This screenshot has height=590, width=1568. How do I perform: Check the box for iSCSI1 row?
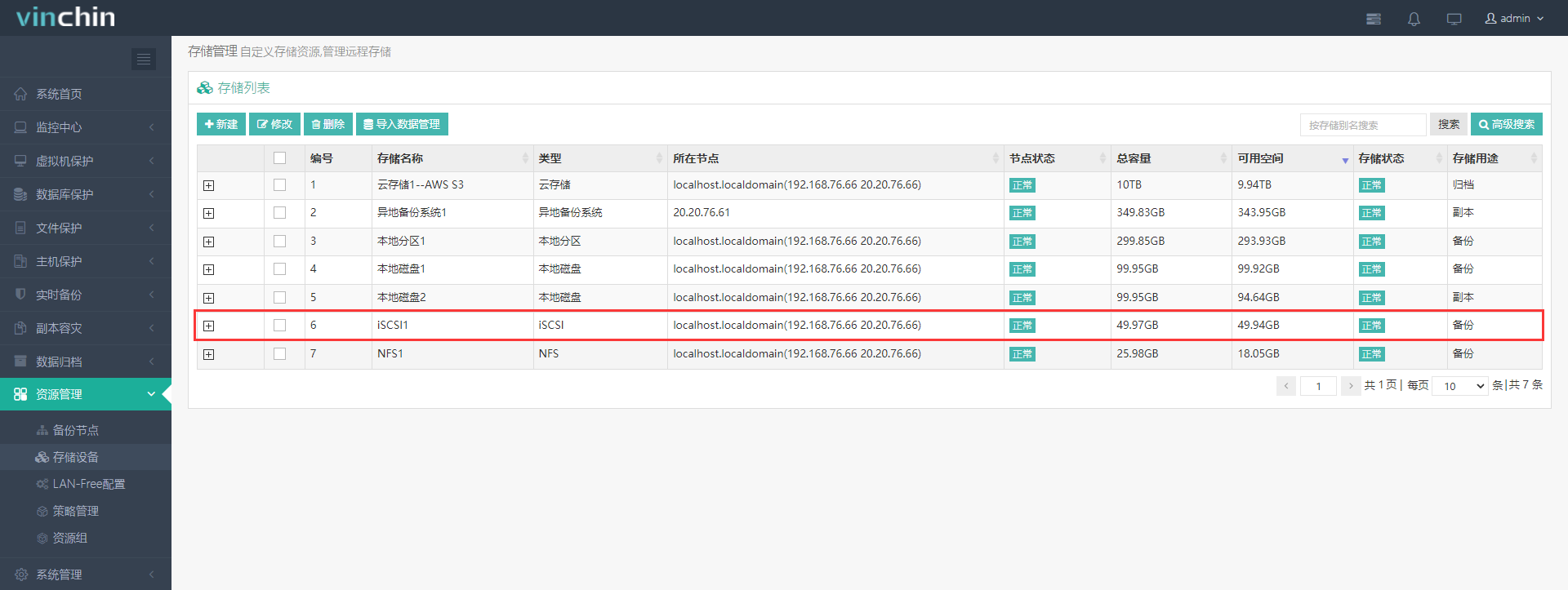point(279,326)
